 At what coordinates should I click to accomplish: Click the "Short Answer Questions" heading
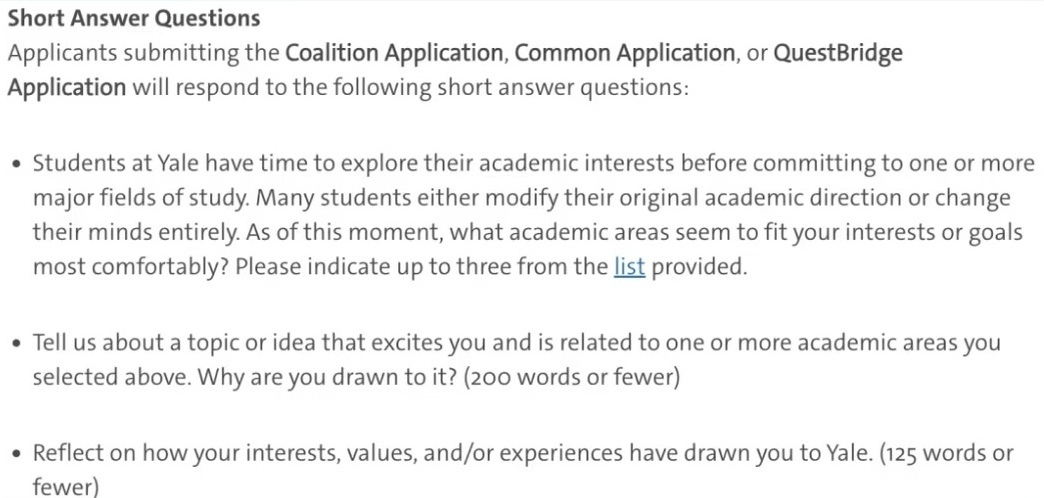click(x=134, y=18)
